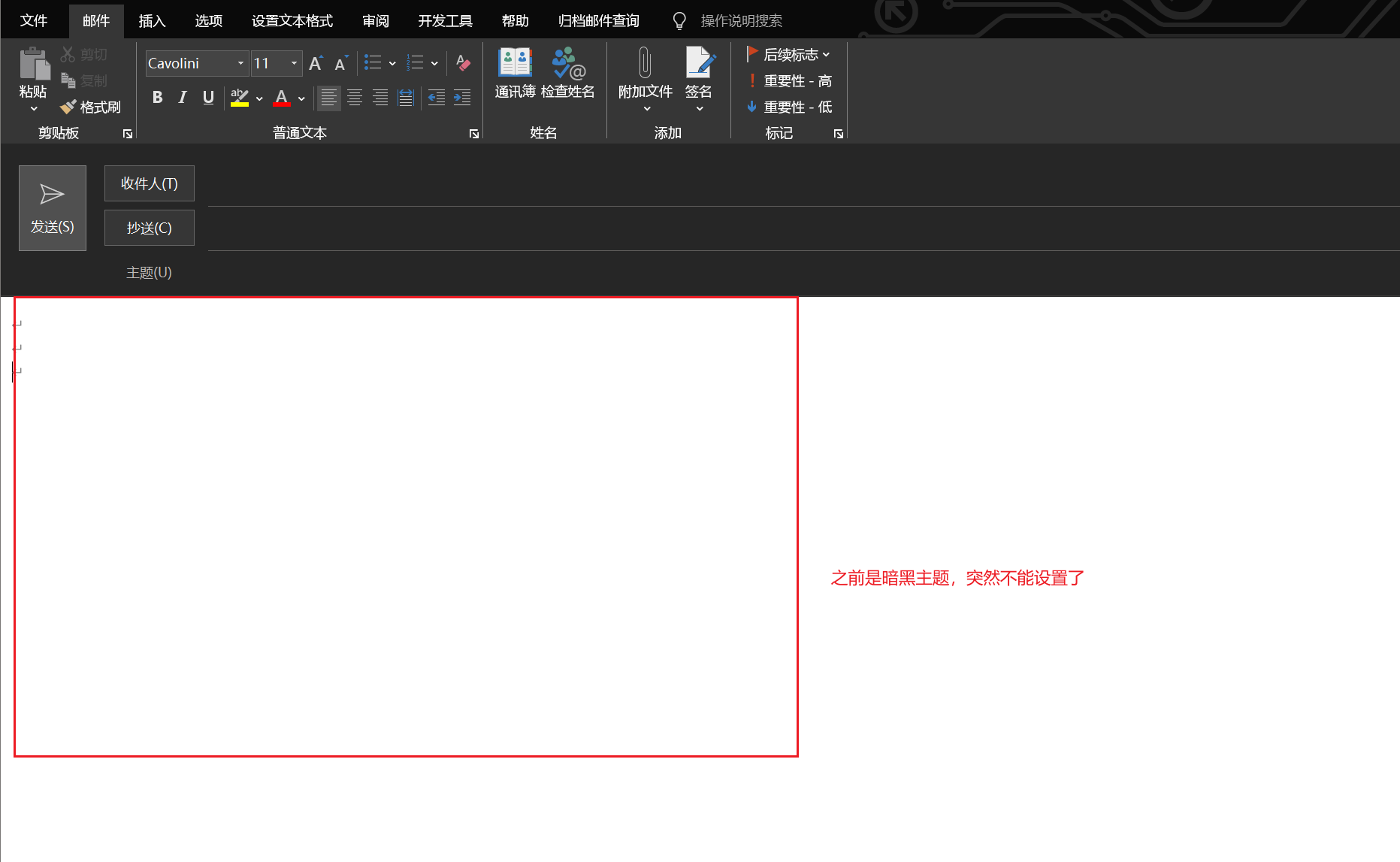Image resolution: width=1400 pixels, height=862 pixels.
Task: Justify text alignment
Action: point(406,98)
